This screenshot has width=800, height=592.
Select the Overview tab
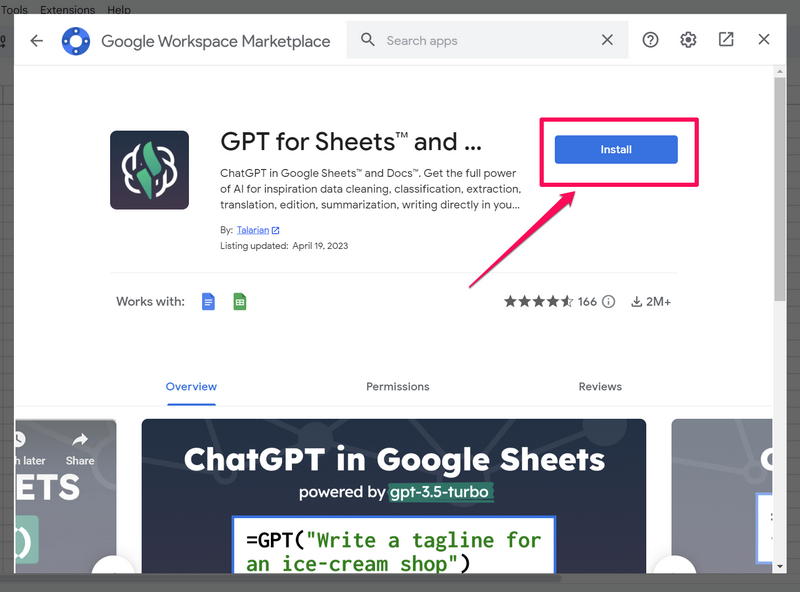tap(191, 386)
